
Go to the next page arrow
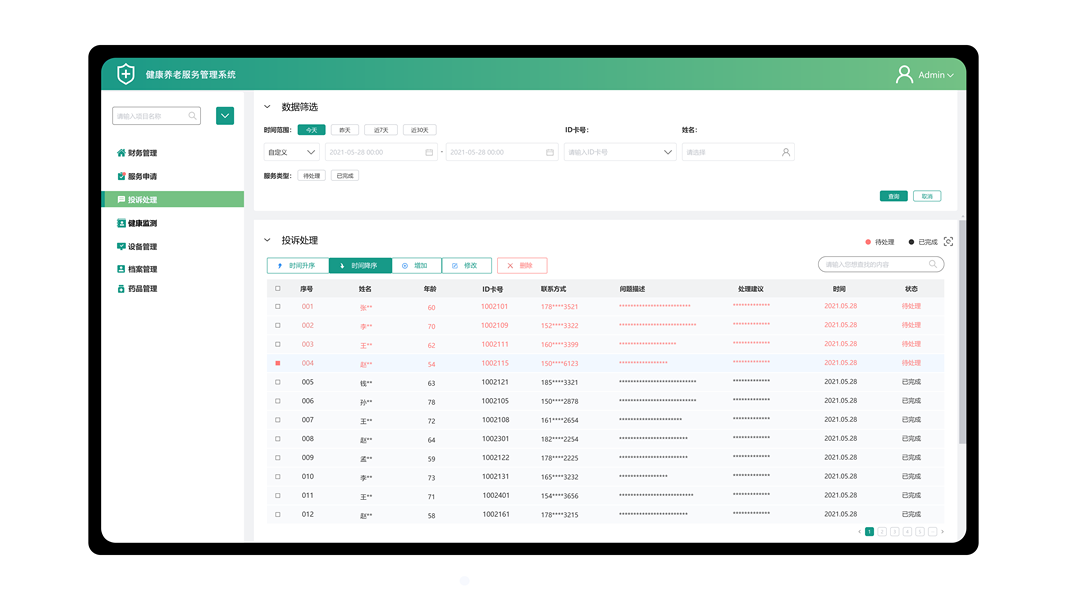942,531
